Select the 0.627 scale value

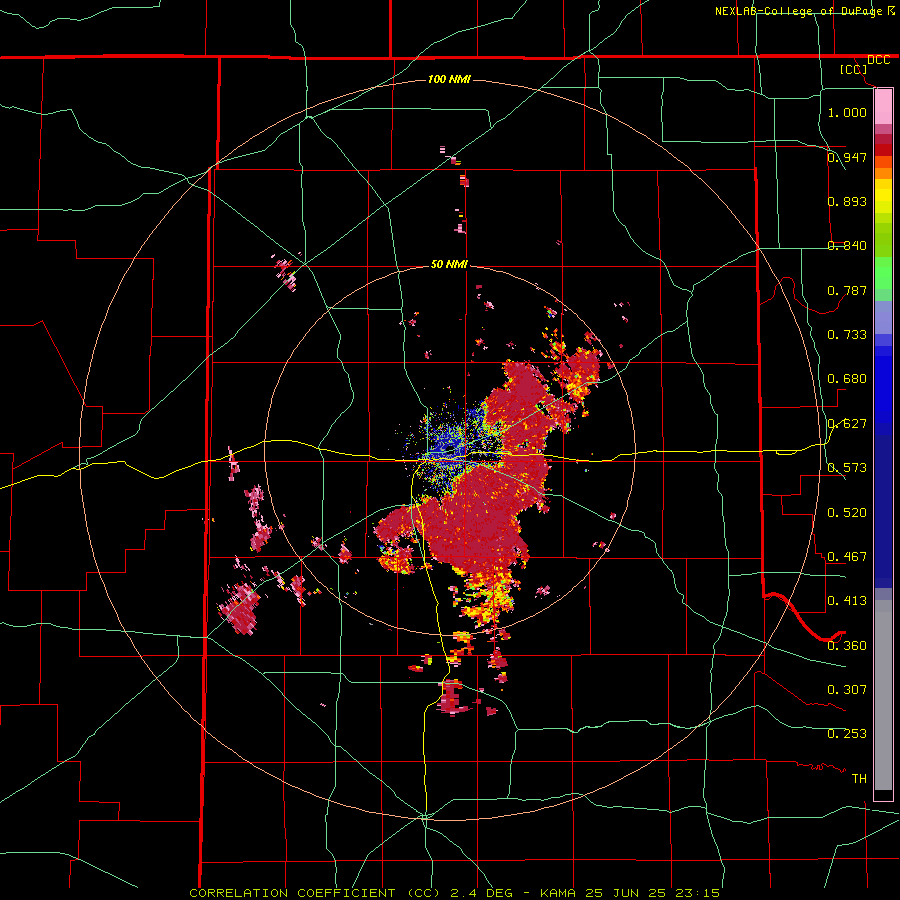[847, 424]
